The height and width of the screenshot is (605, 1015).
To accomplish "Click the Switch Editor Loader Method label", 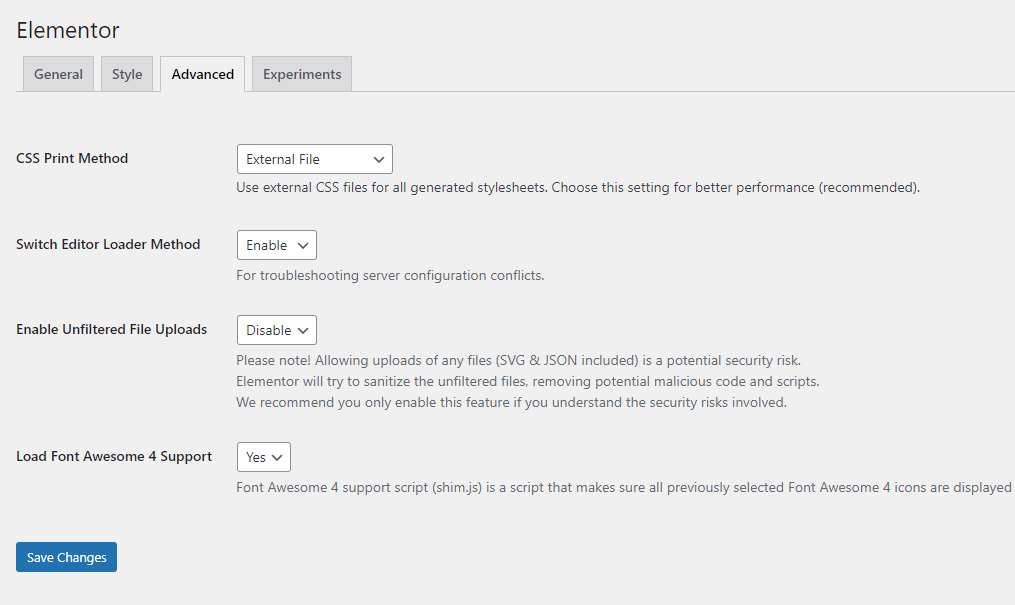I will [x=108, y=244].
